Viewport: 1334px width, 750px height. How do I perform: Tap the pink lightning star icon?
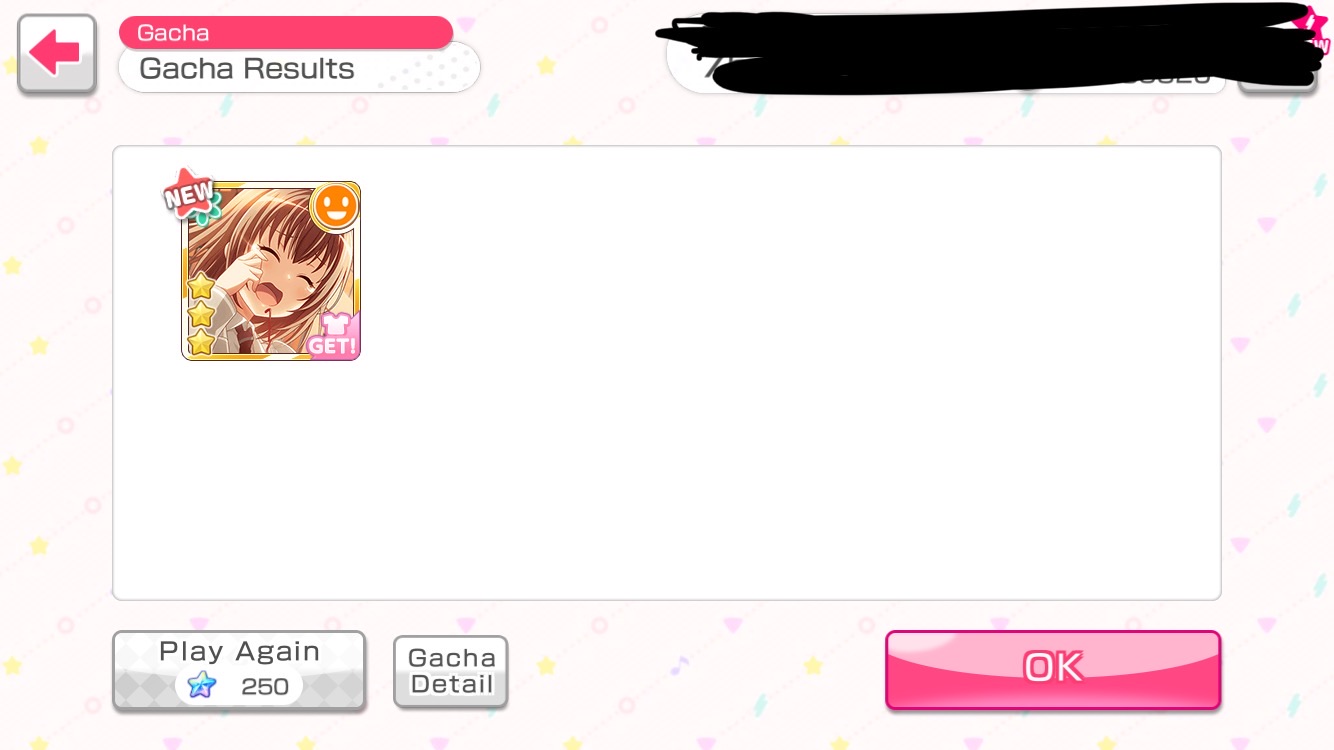pos(1312,27)
